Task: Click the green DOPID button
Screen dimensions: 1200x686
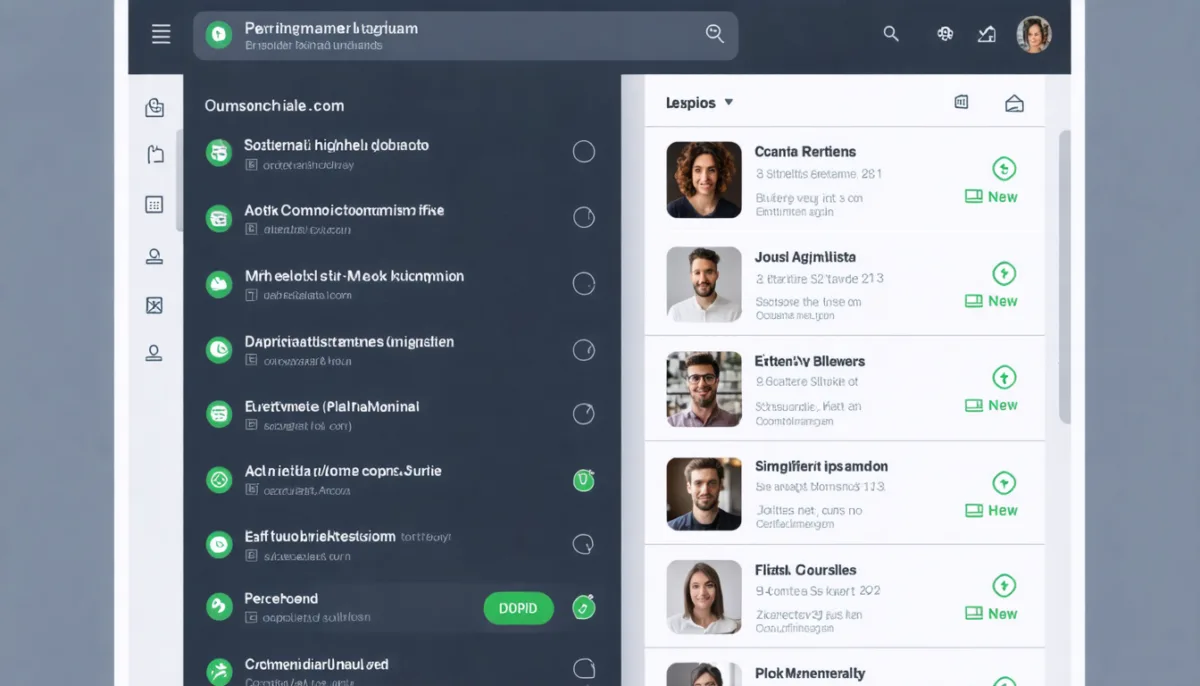Action: click(518, 608)
